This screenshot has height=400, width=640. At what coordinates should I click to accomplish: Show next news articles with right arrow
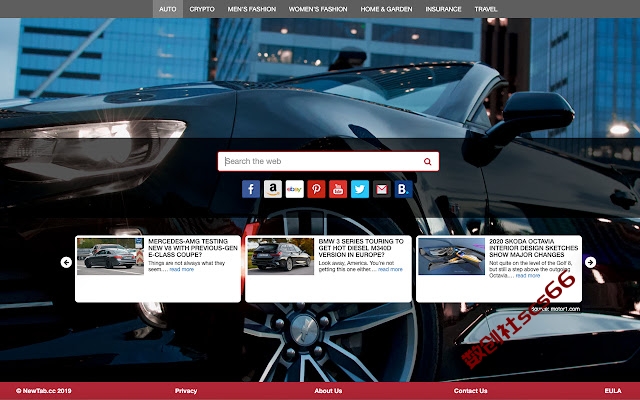pyautogui.click(x=590, y=262)
